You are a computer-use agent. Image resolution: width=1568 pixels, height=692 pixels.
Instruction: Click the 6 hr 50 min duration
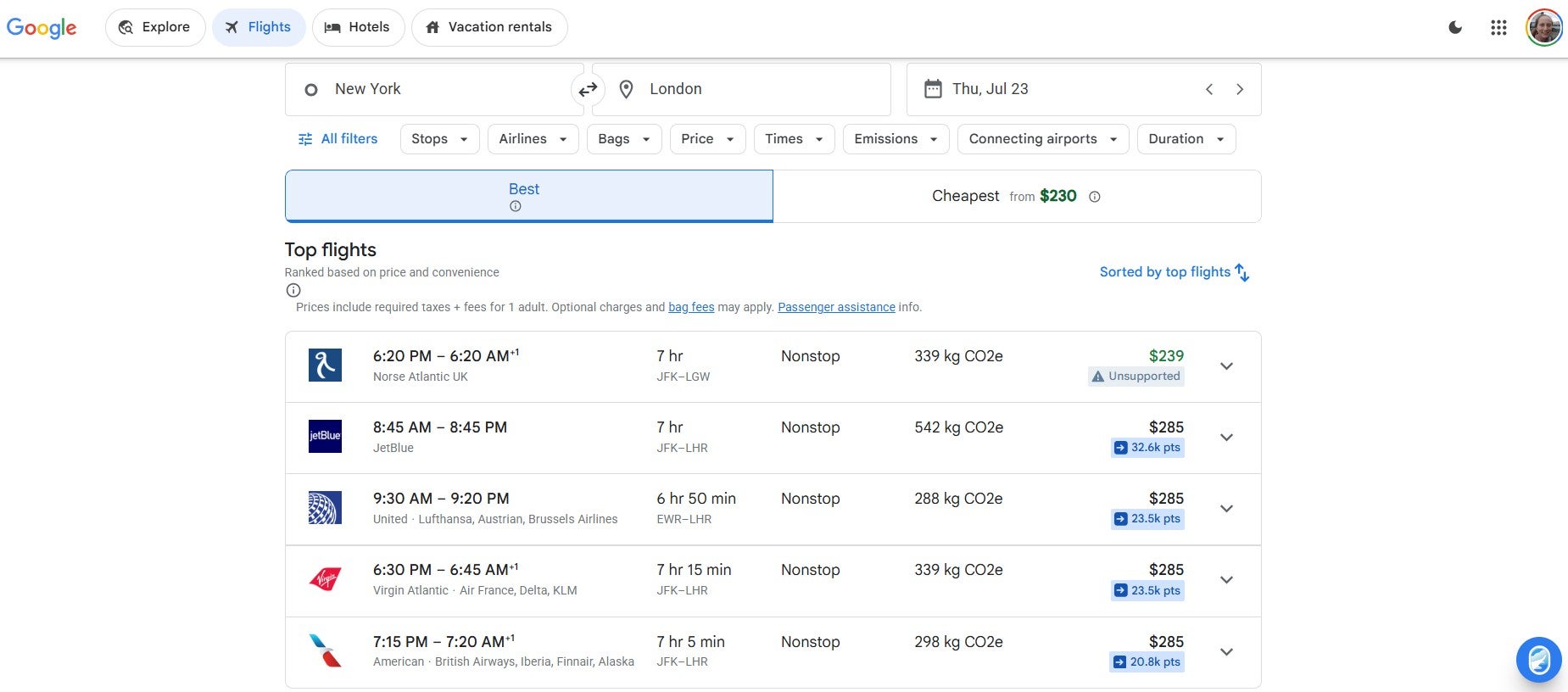696,499
